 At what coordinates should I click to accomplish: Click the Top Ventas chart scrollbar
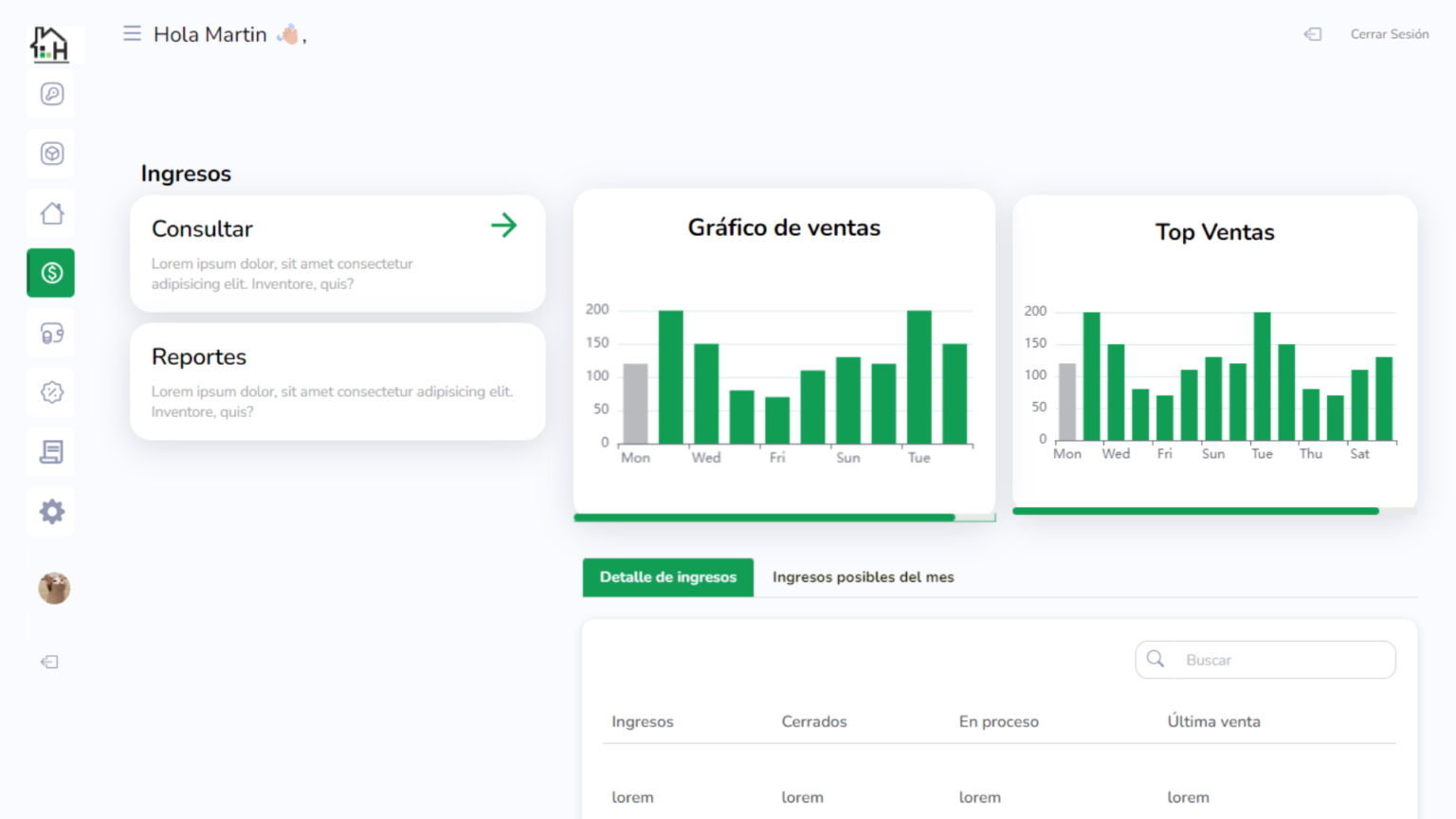click(1194, 511)
